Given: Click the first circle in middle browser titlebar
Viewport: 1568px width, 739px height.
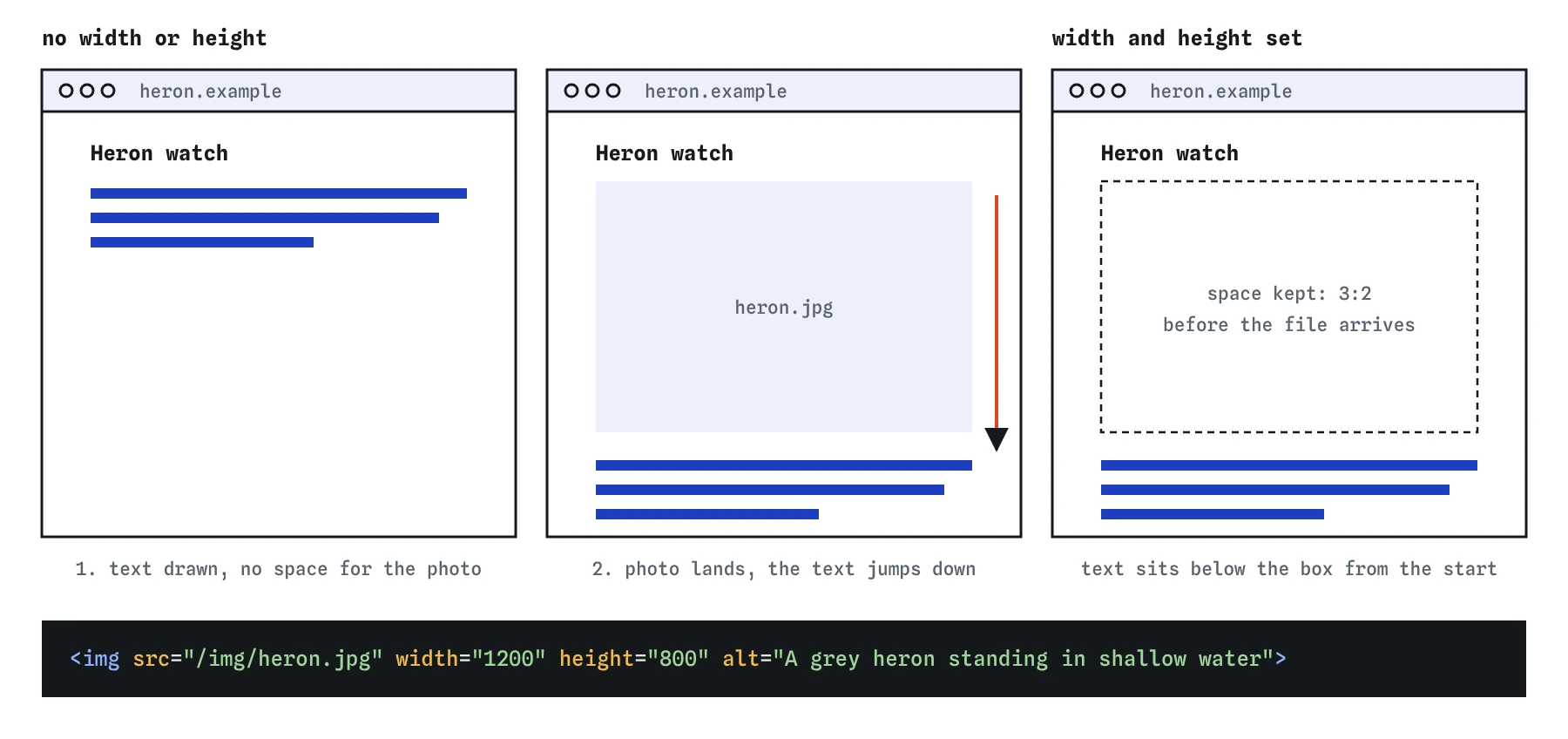Looking at the screenshot, I should [571, 91].
